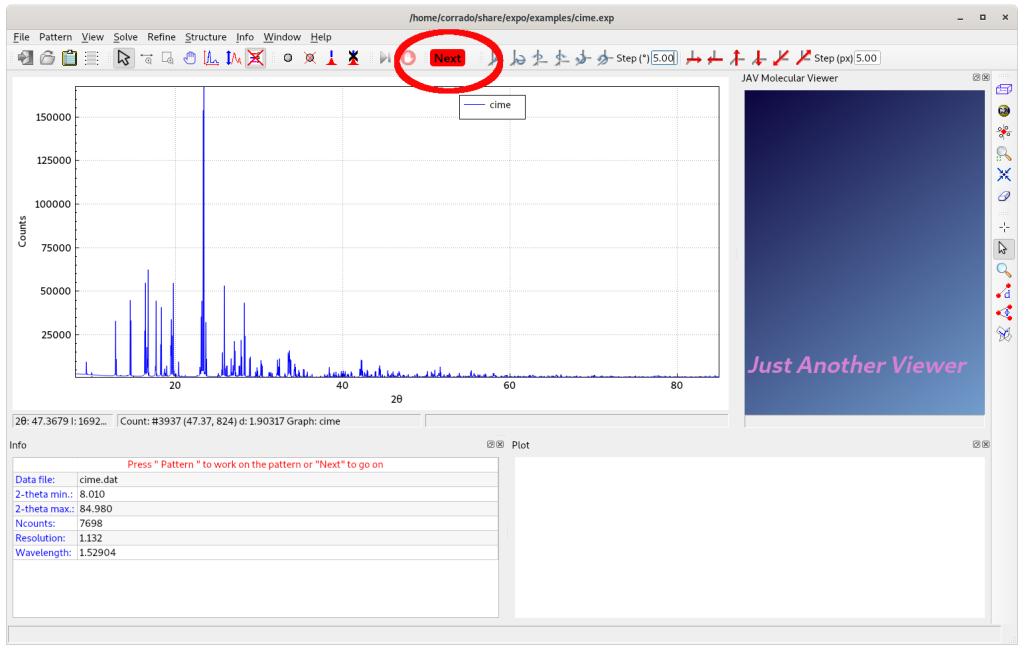Click the translate left red arrow icon
1024x651 pixels.
click(x=715, y=58)
